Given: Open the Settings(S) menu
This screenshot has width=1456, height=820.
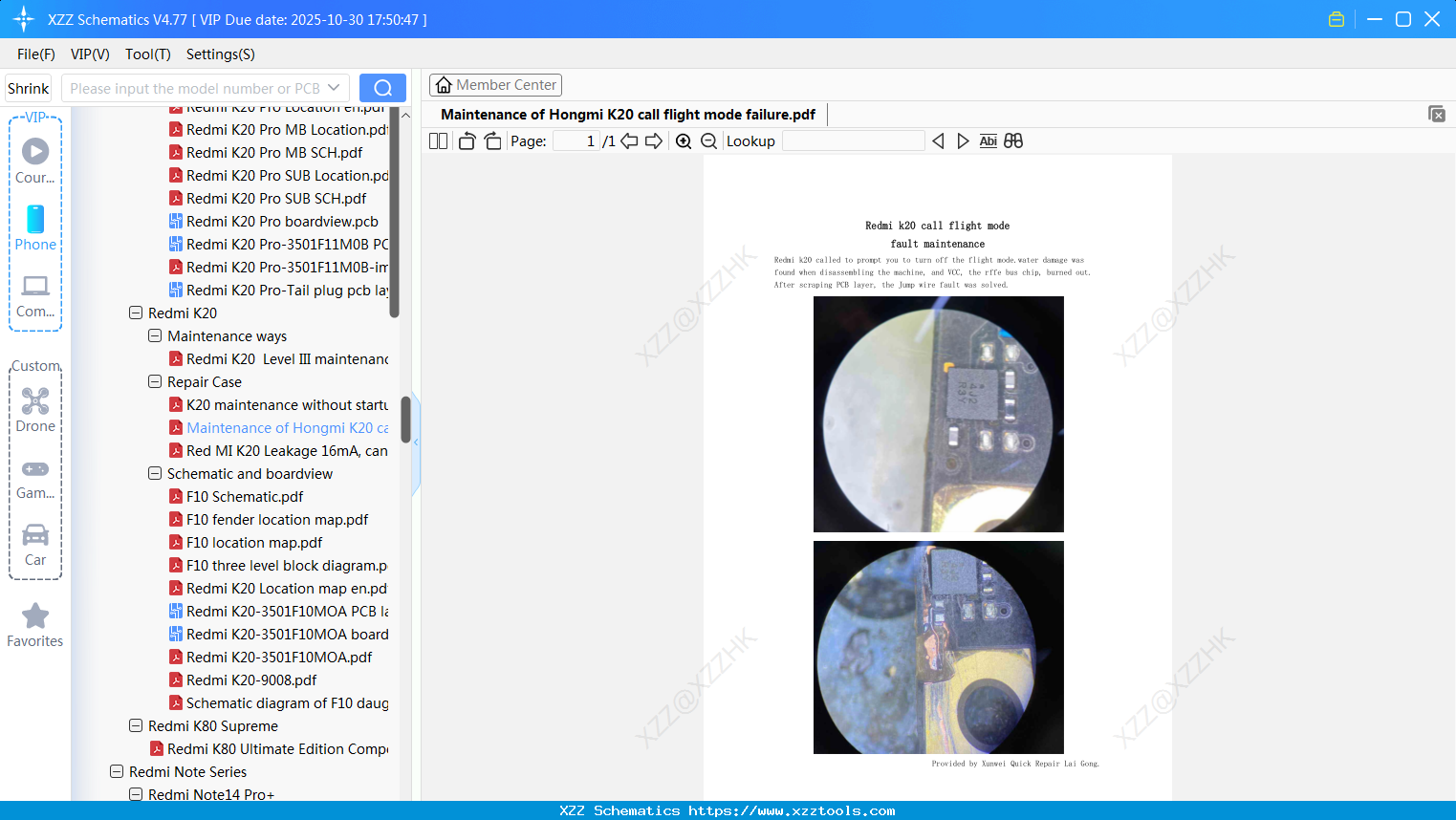Looking at the screenshot, I should [x=221, y=54].
